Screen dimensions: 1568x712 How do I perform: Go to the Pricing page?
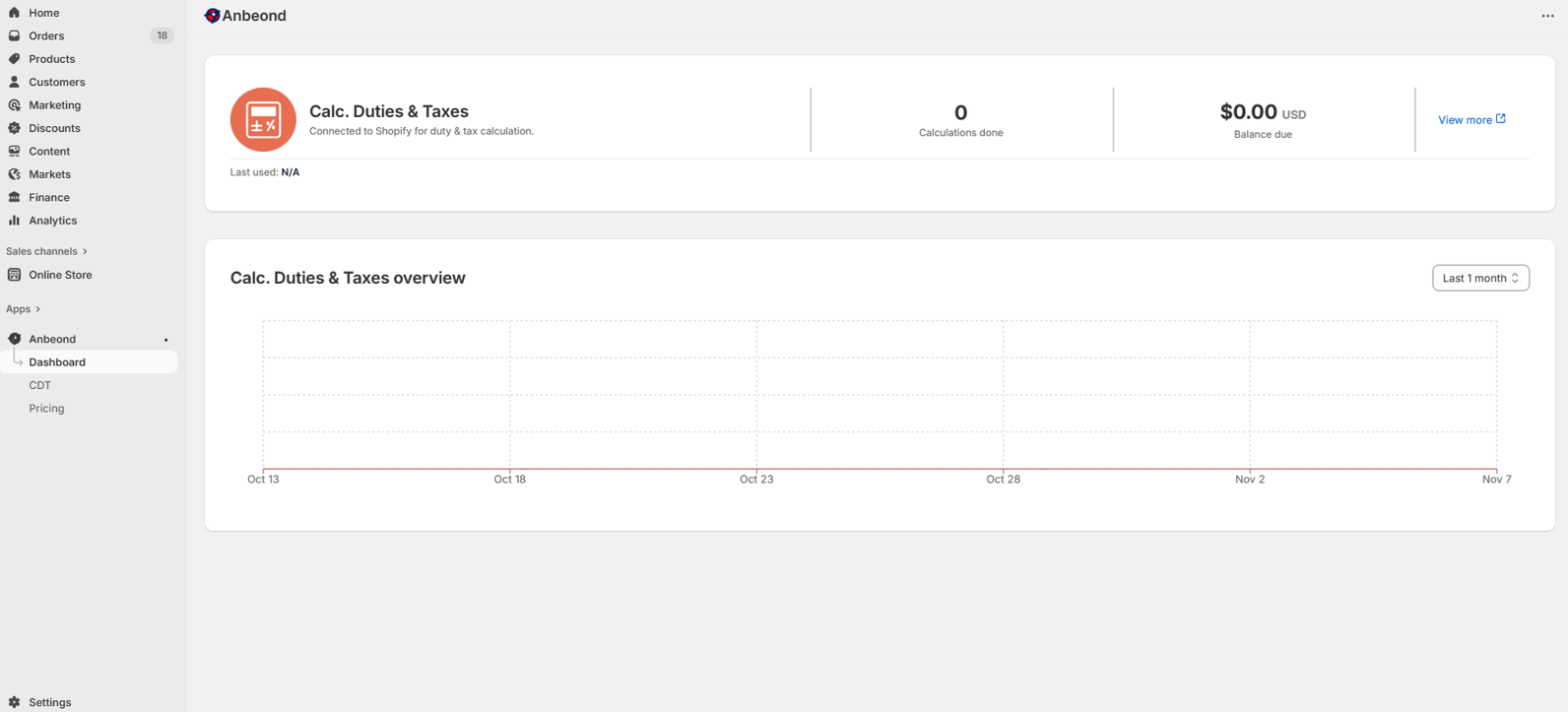(46, 409)
